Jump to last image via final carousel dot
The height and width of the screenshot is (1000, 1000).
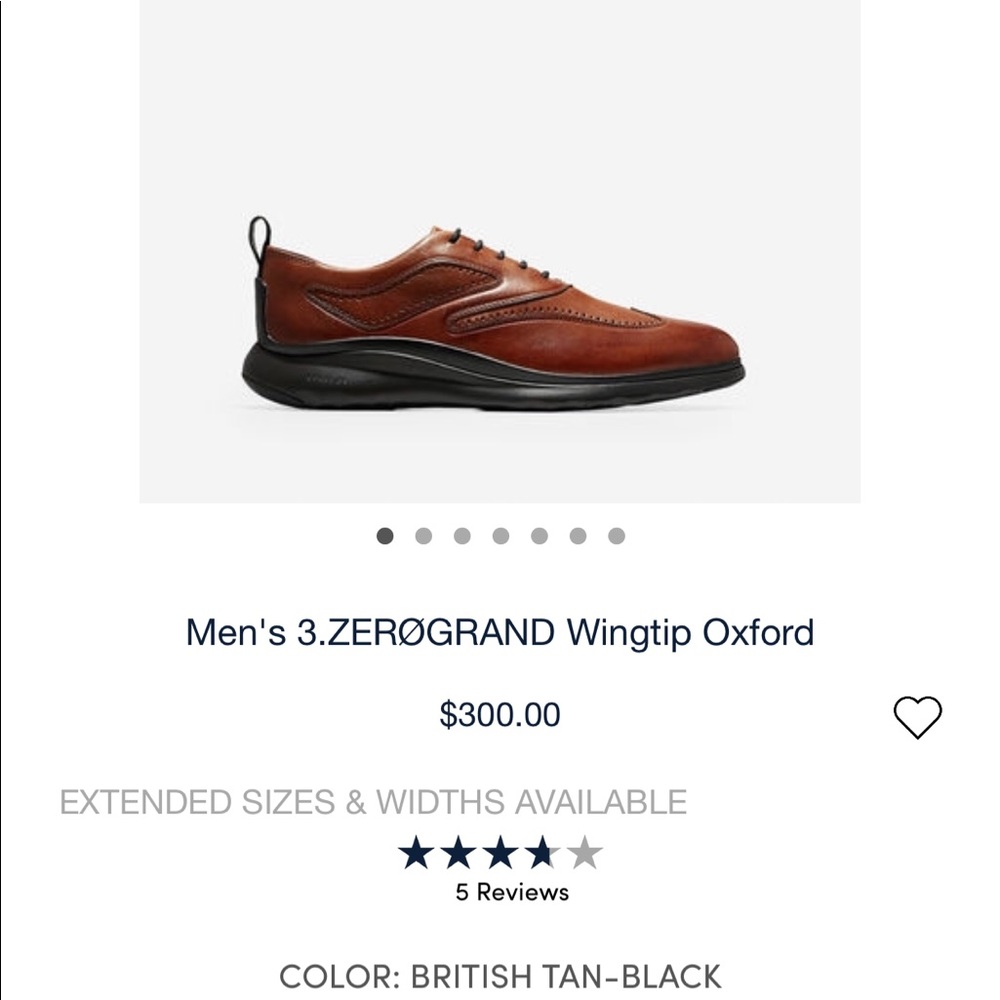click(x=614, y=537)
